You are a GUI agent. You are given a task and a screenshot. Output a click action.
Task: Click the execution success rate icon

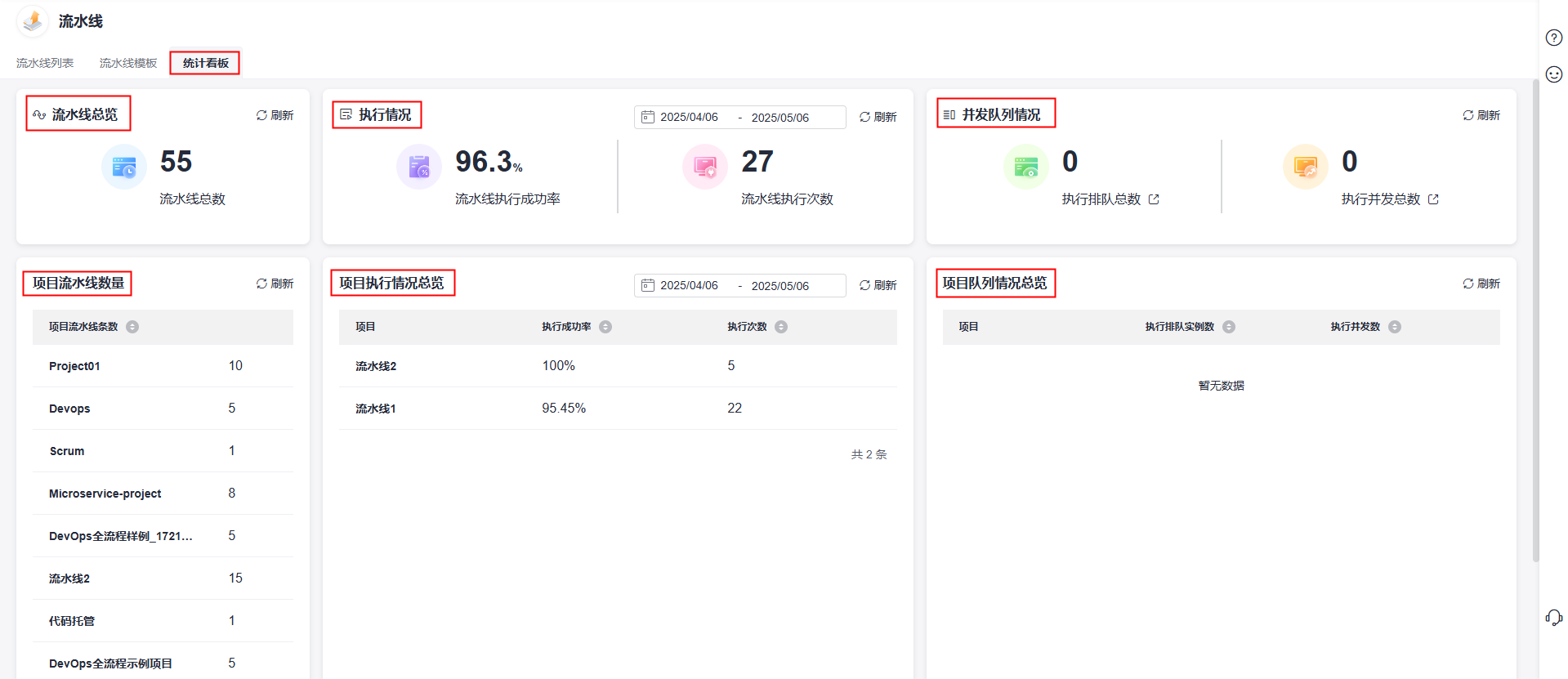419,167
